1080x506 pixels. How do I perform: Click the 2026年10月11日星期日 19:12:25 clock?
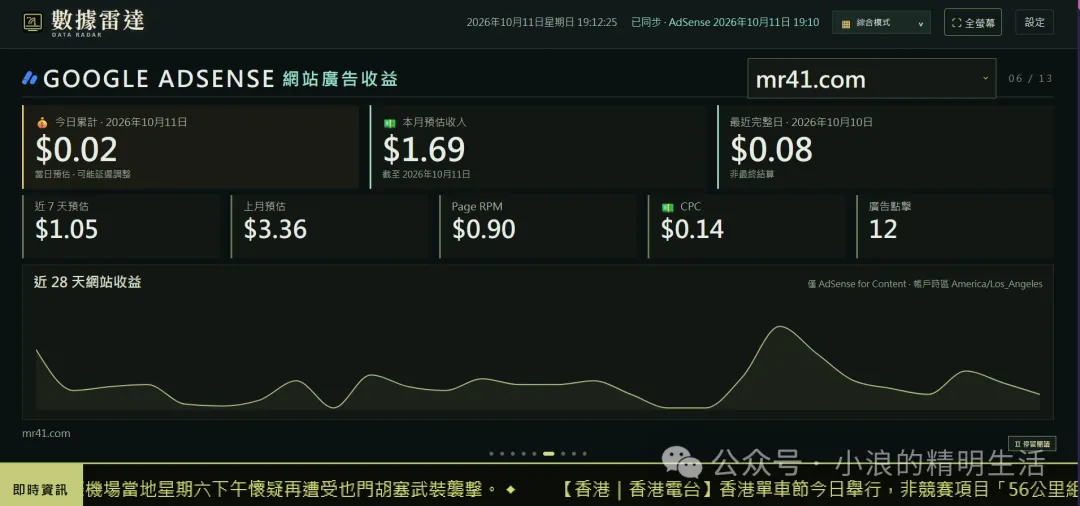click(541, 22)
